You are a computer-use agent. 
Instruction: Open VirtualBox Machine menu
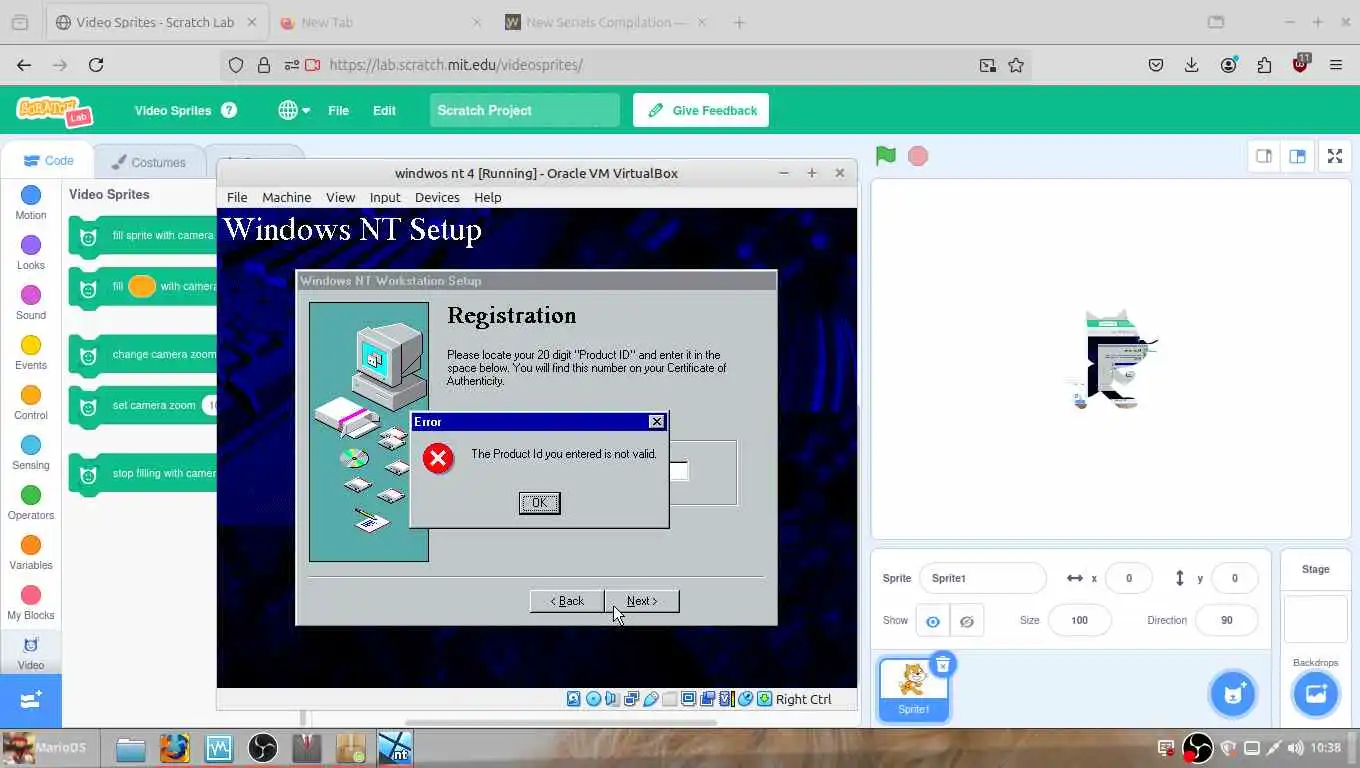coord(286,197)
